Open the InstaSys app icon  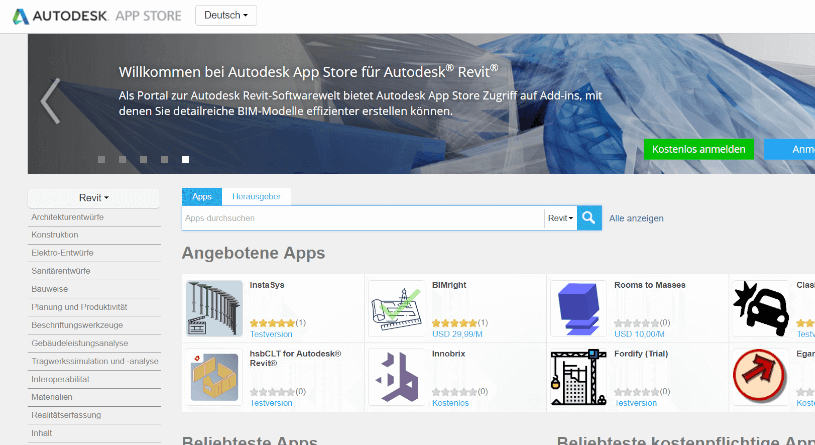[214, 308]
